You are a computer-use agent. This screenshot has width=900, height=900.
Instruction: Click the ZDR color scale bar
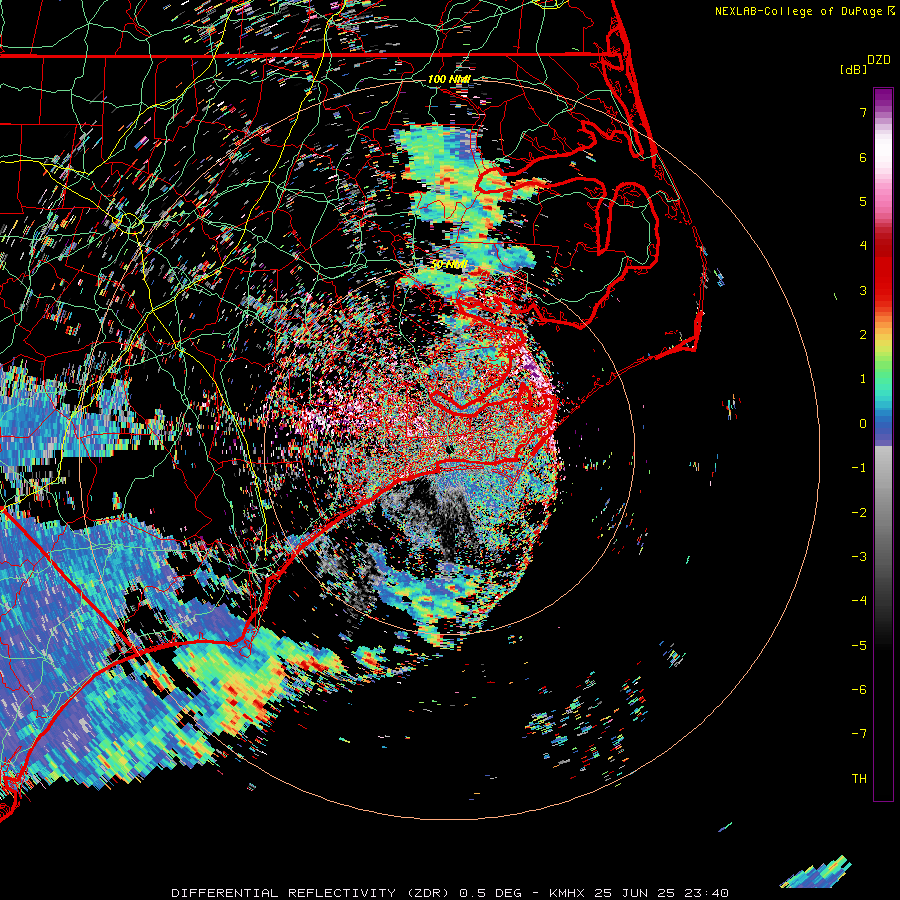click(x=883, y=444)
